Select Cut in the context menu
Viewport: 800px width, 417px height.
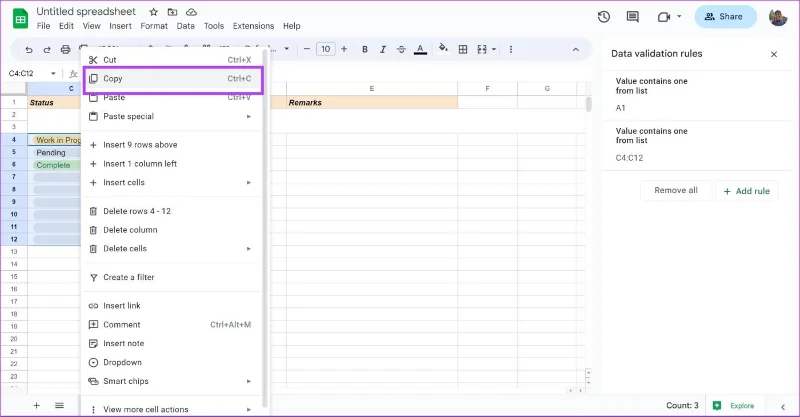click(x=171, y=60)
